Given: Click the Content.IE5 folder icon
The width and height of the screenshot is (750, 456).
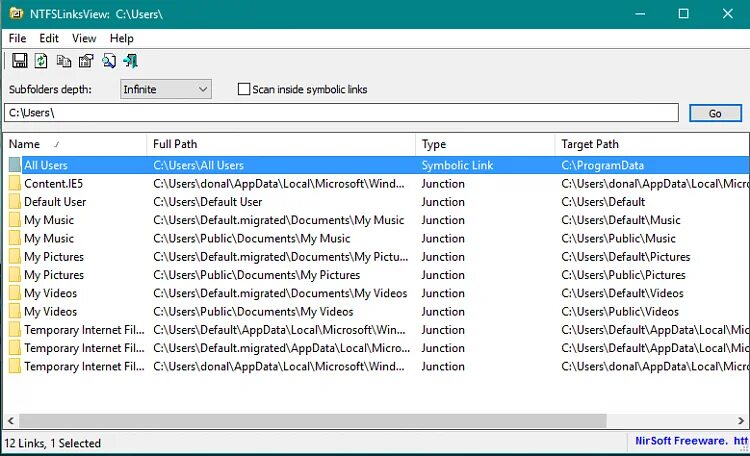Looking at the screenshot, I should (x=14, y=183).
